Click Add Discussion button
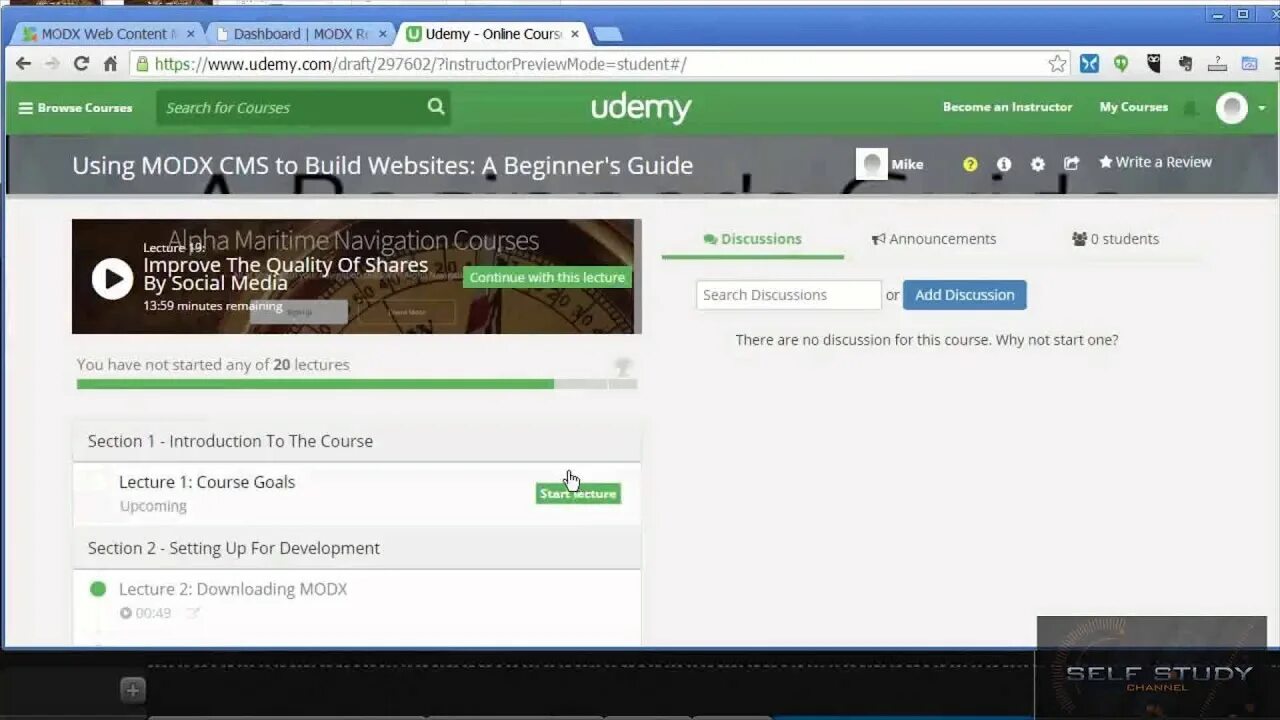1280x720 pixels. 965,295
